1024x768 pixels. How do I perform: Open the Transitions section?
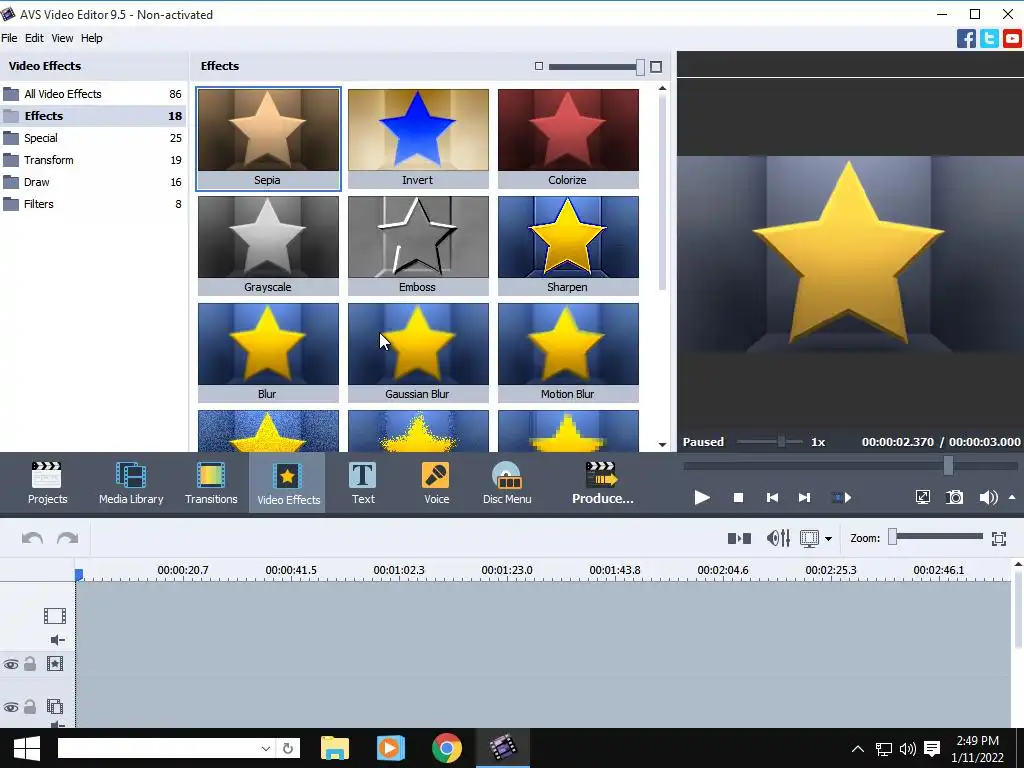[x=211, y=483]
